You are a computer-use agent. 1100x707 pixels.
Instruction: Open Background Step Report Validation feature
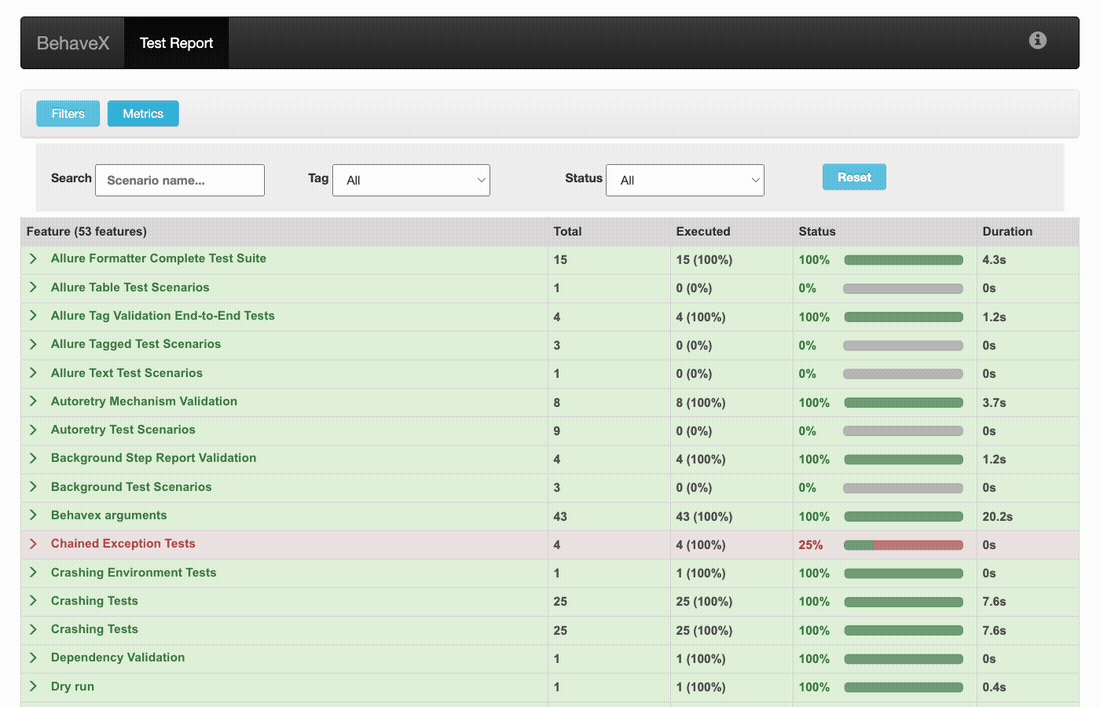coord(154,458)
